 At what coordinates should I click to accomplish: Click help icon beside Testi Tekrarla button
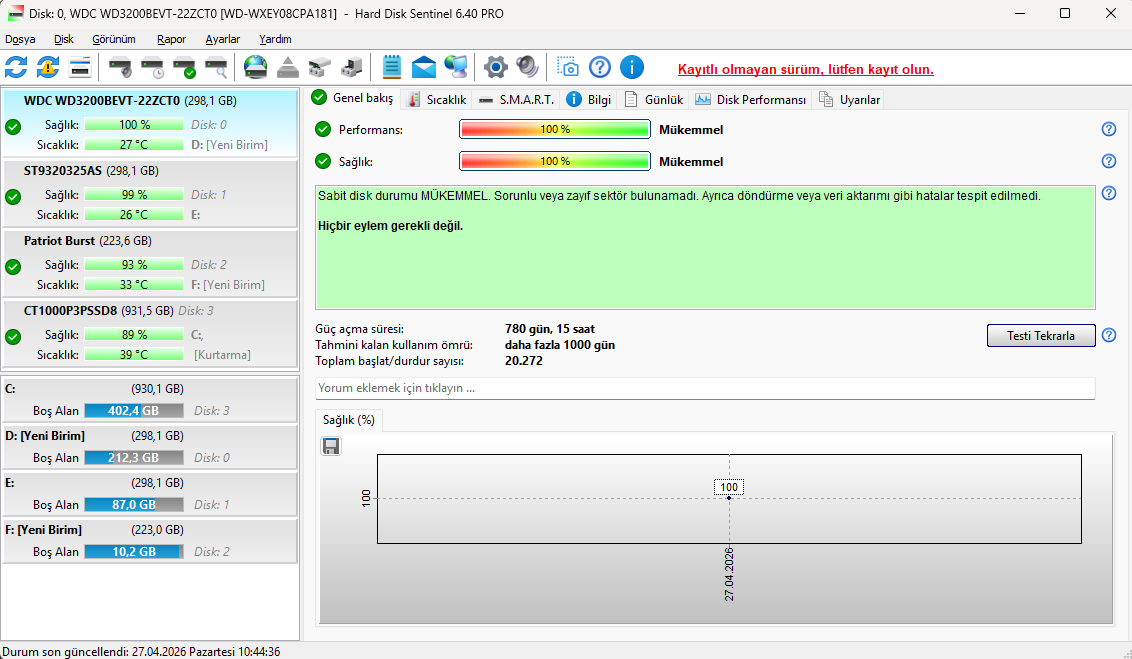point(1109,335)
